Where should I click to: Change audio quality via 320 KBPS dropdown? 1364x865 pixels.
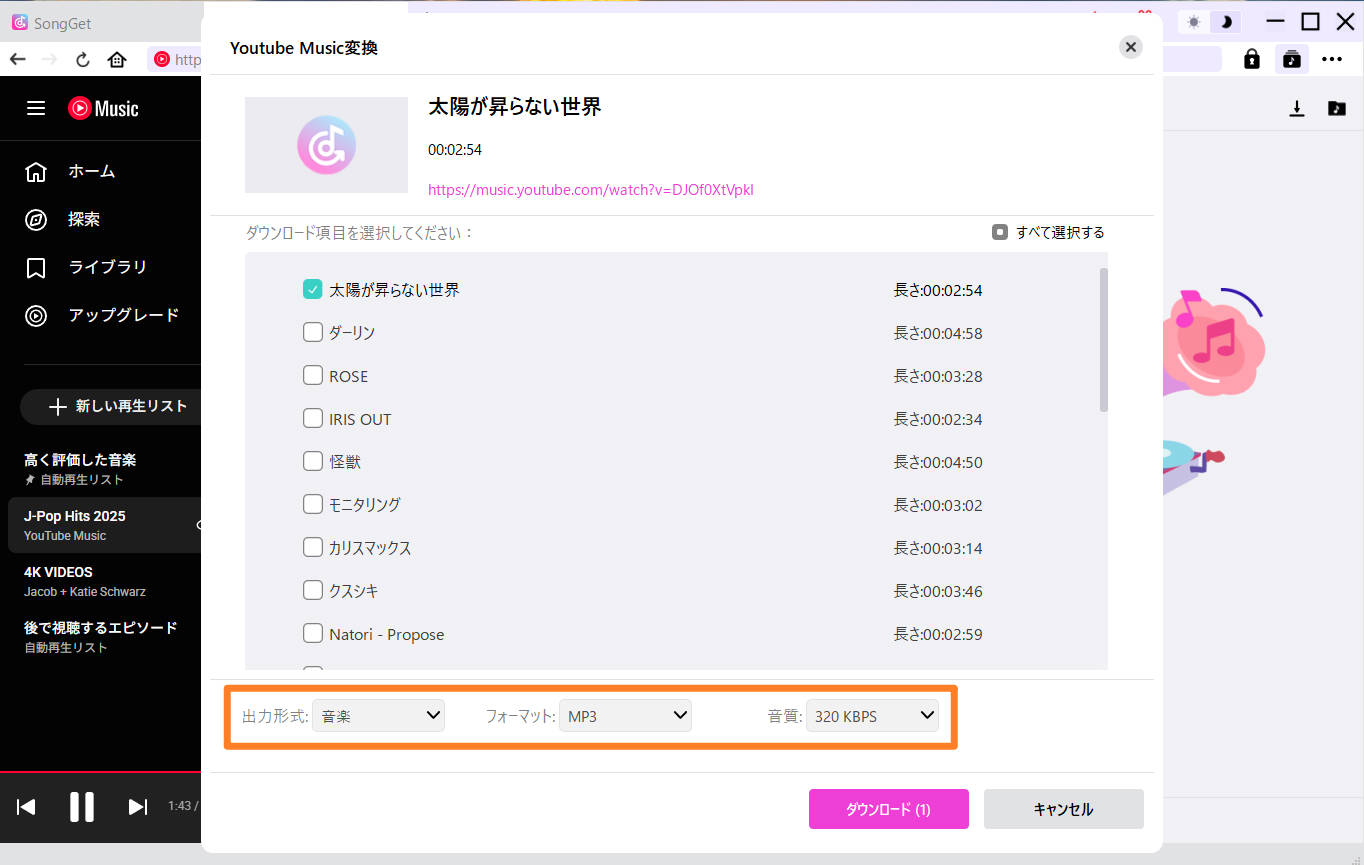coord(872,715)
